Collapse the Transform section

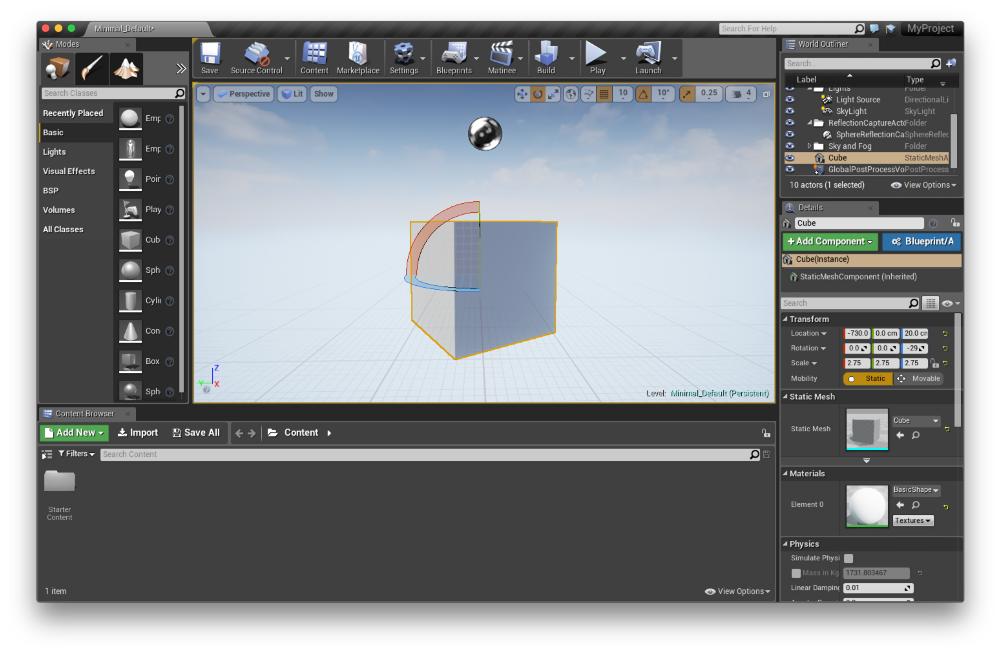[786, 319]
